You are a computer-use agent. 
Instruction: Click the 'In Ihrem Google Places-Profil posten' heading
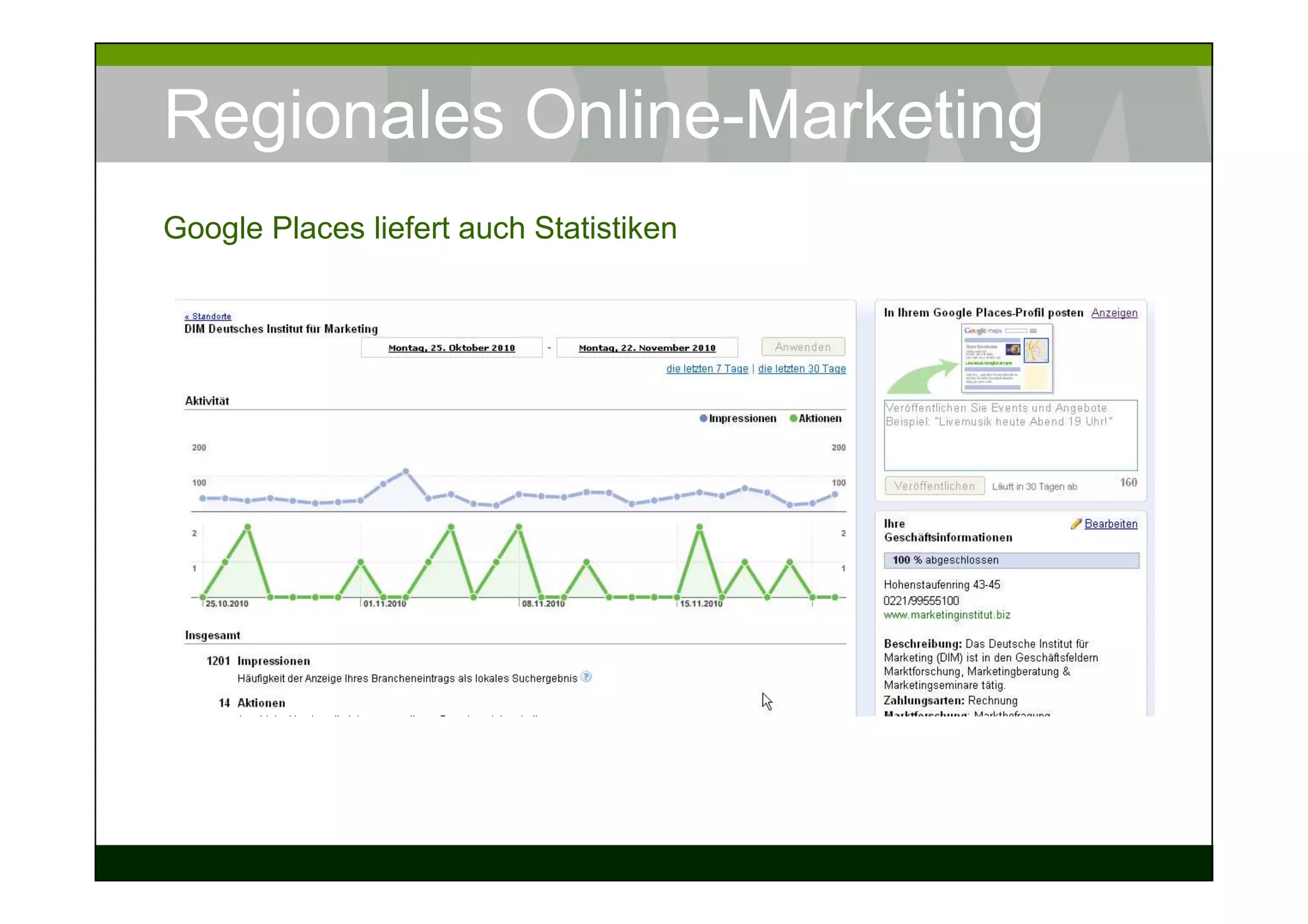[984, 313]
